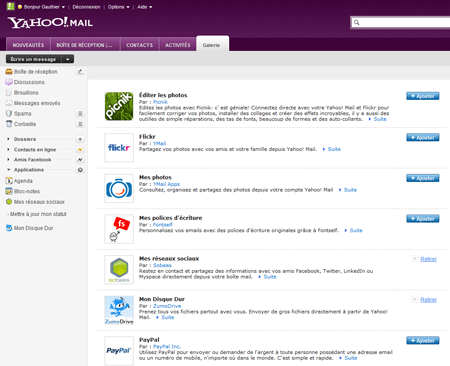Click the search magnifier icon
The image size is (450, 366).
pos(356,23)
